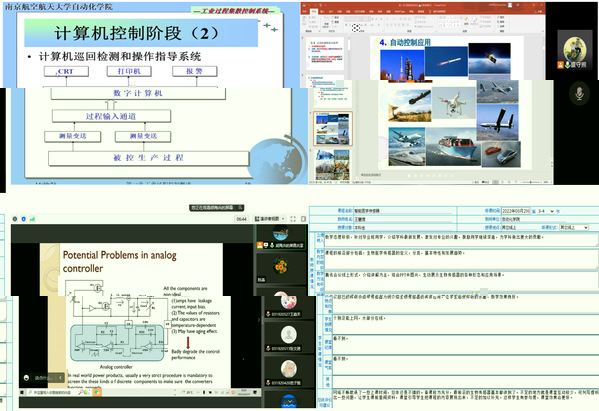Click the 打印机 box on control slide

129,71
